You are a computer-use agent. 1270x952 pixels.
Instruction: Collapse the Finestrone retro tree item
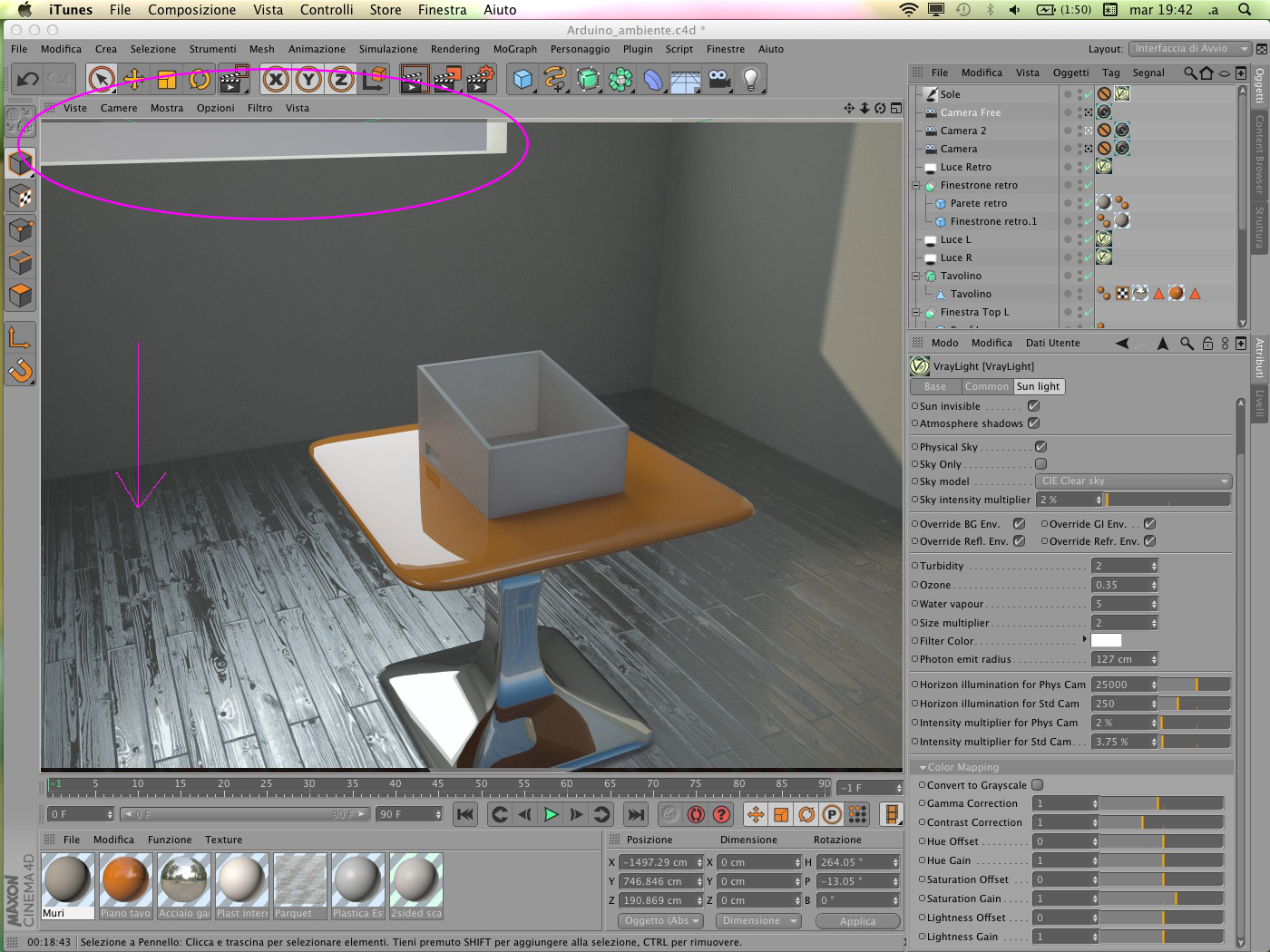915,185
